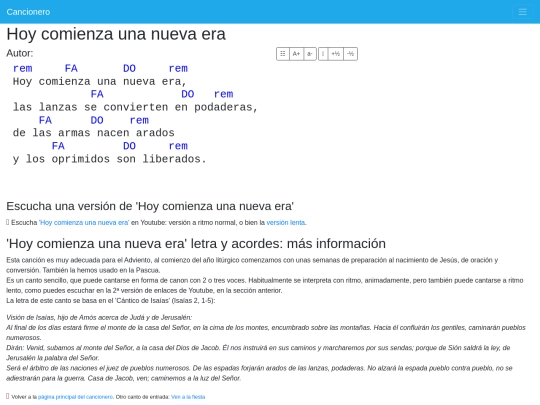Click FA chord above 'las lanzas' line

(97, 94)
